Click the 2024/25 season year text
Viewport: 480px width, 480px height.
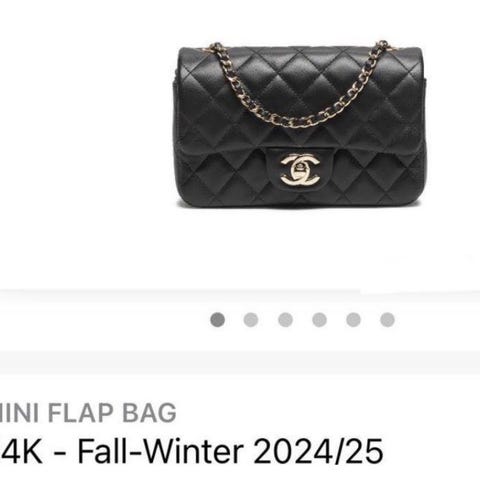point(318,451)
